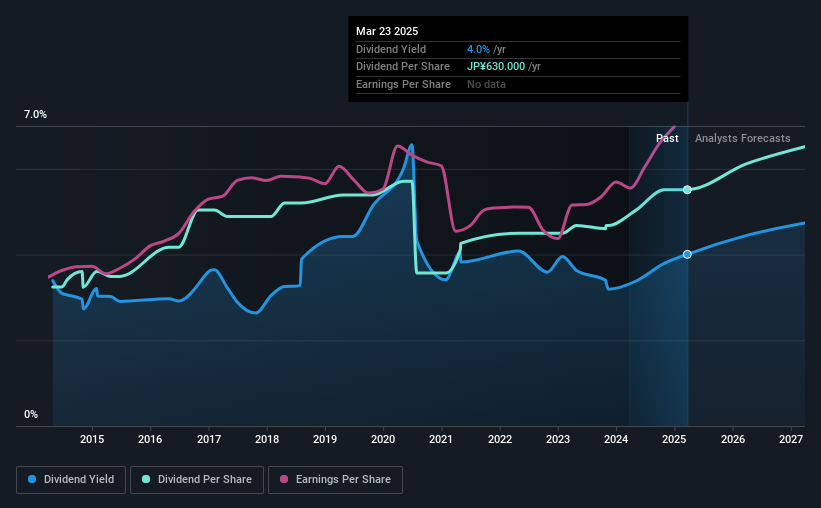
Task: Click the Analysts Forecasts region label
Action: coord(742,138)
